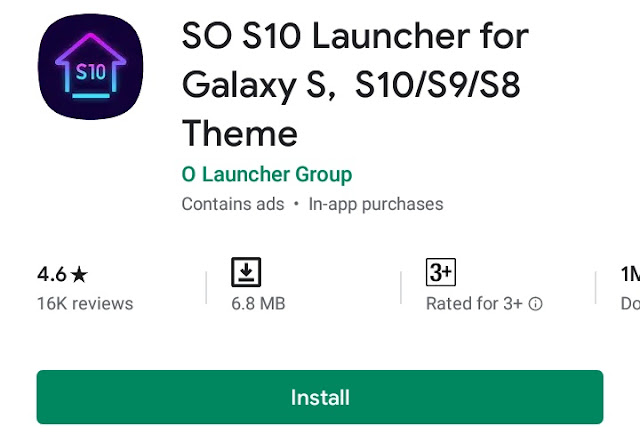Install the SO S10 Launcher app

[x=320, y=397]
